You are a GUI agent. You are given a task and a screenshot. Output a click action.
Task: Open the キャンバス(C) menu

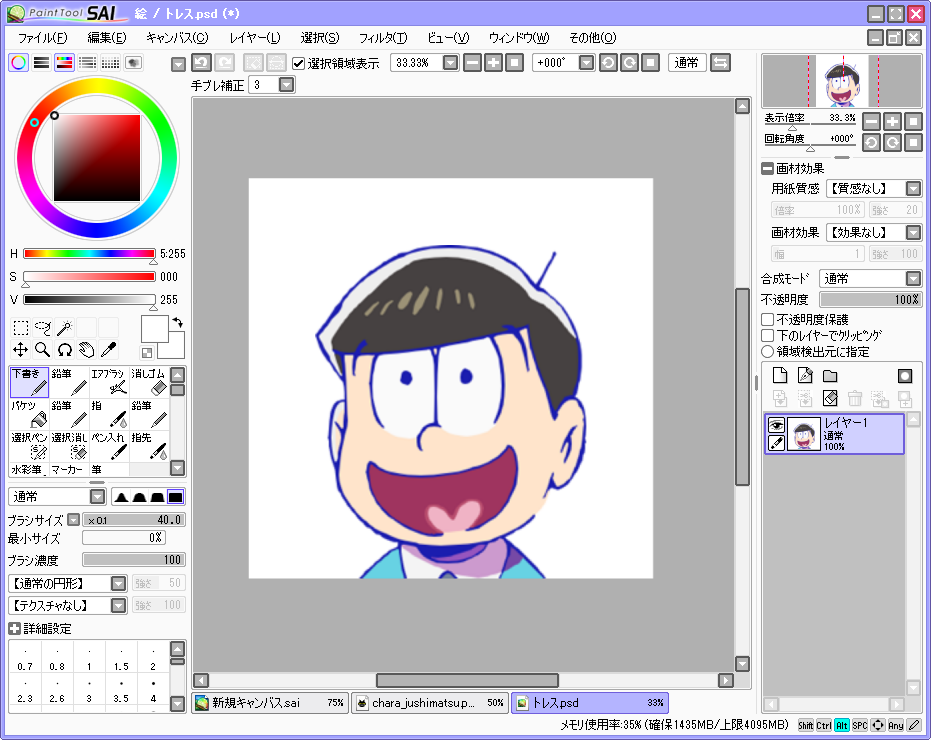[177, 38]
